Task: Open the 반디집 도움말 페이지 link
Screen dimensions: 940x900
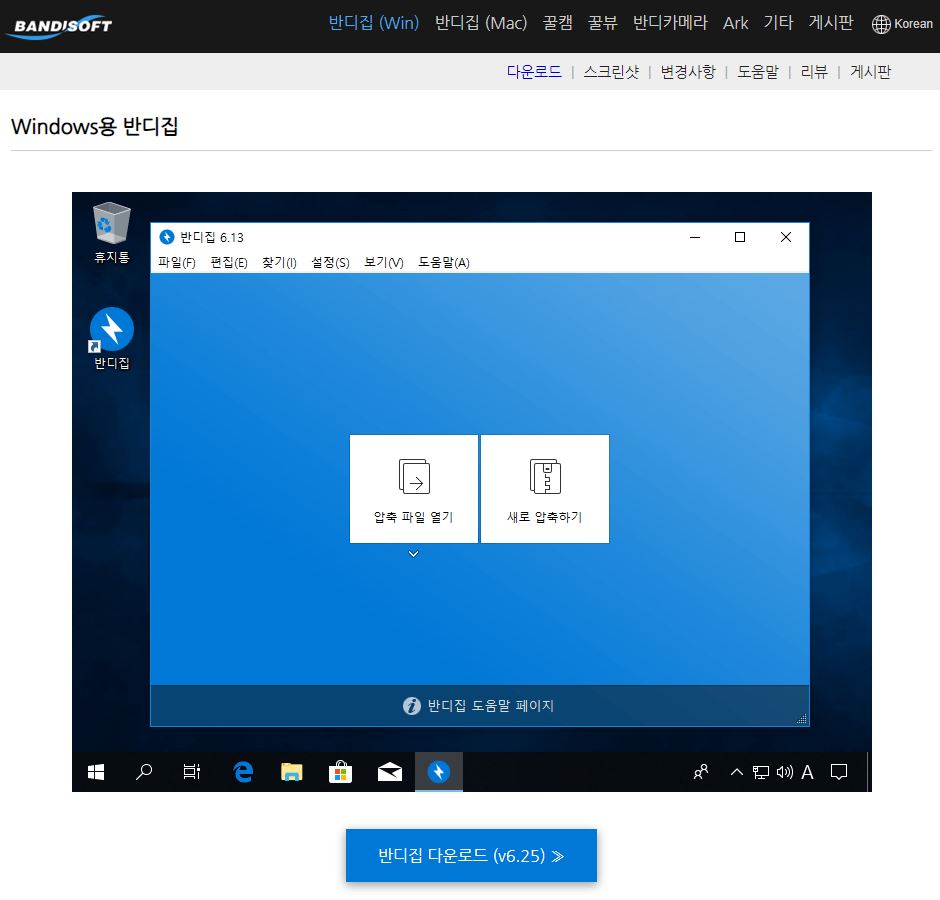Action: coord(490,706)
